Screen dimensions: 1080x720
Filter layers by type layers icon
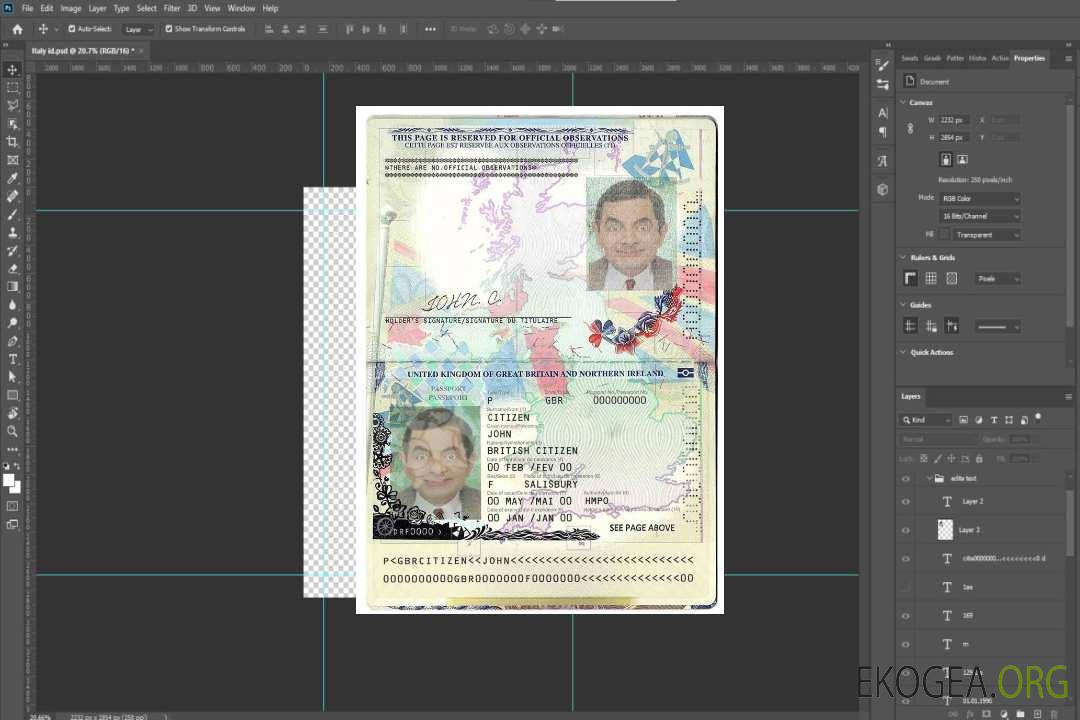point(994,420)
